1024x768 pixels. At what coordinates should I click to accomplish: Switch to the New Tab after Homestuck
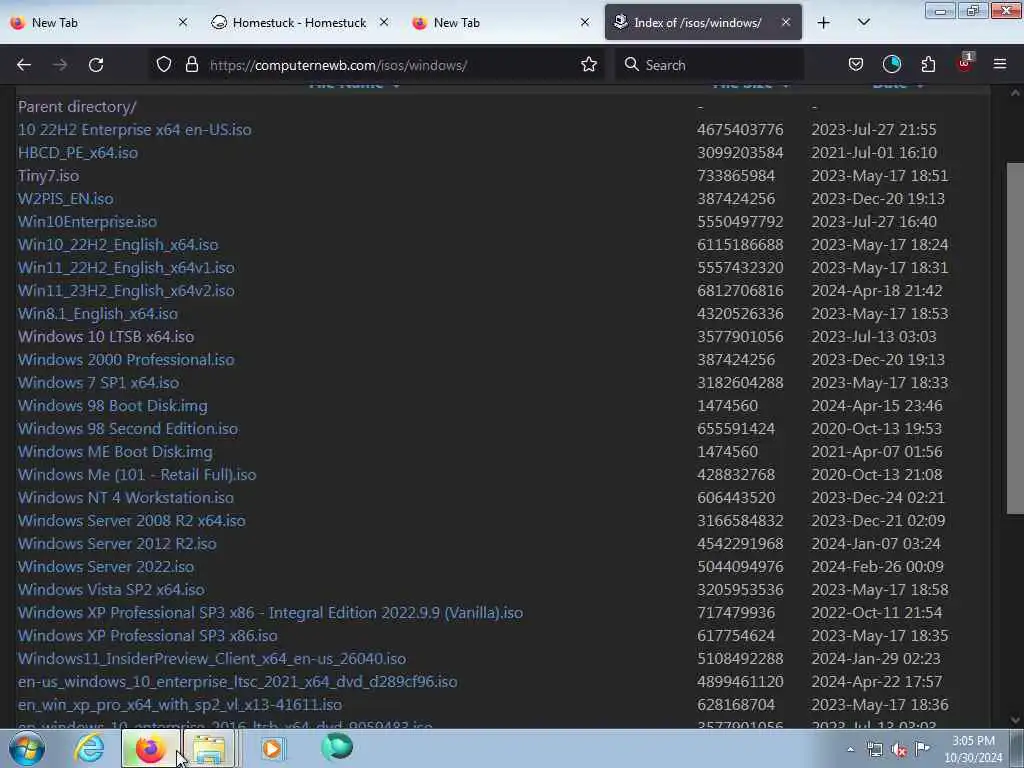click(501, 22)
